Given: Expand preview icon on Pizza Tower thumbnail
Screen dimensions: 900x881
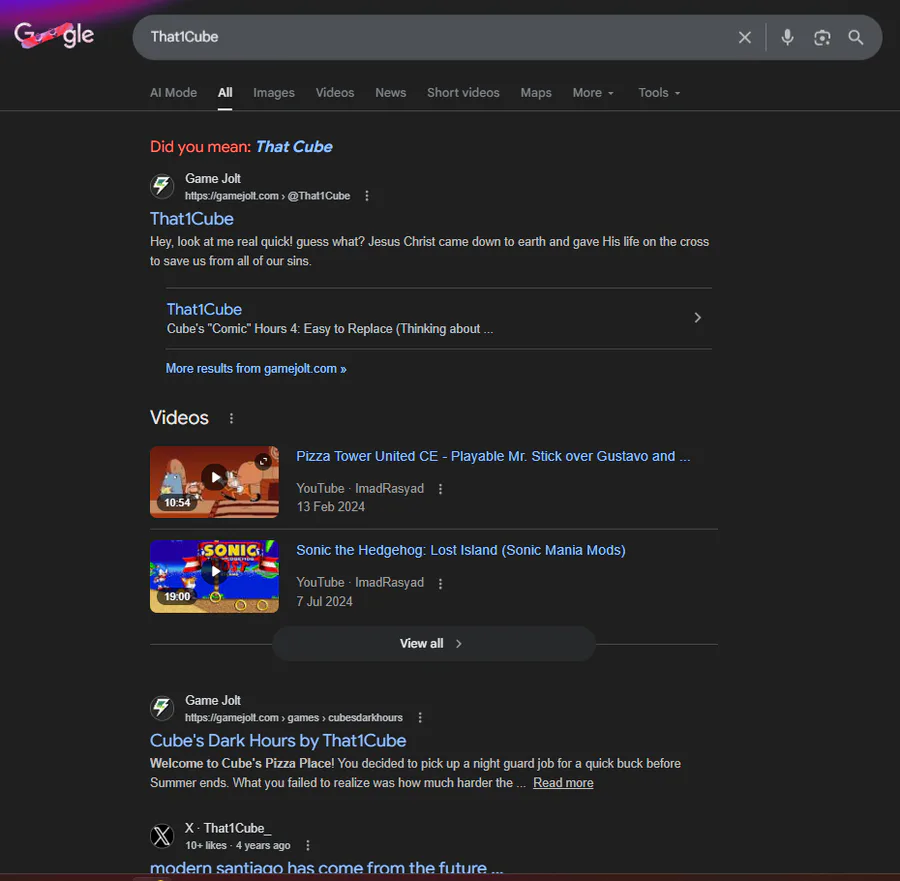Looking at the screenshot, I should point(263,461).
